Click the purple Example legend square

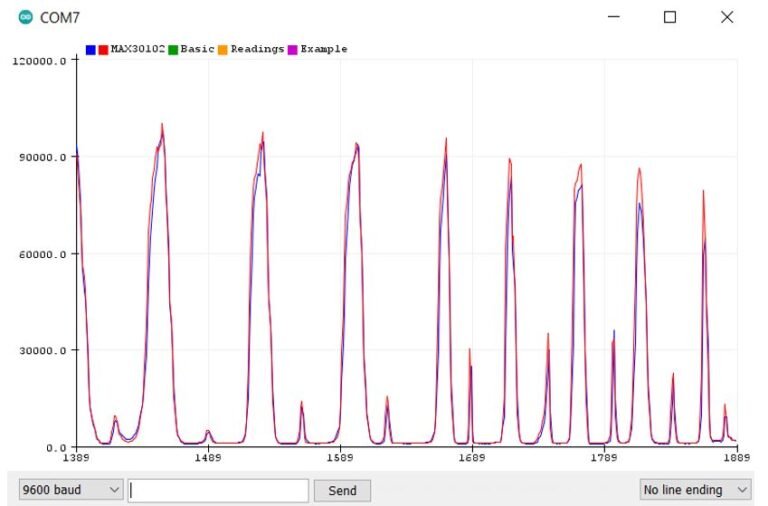click(293, 49)
